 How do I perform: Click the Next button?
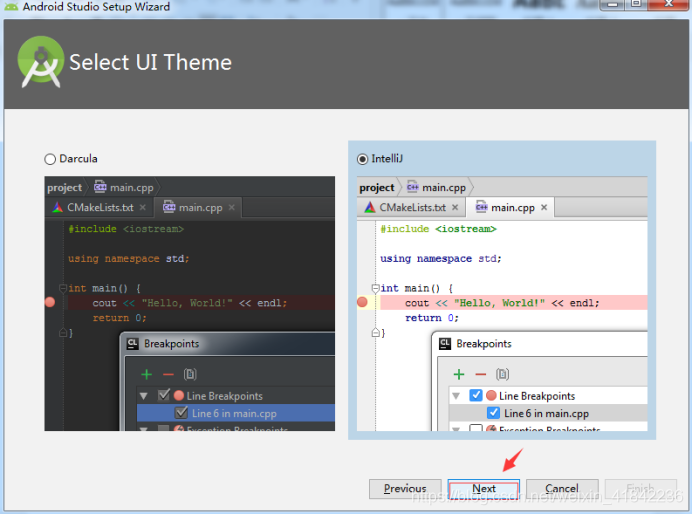pyautogui.click(x=484, y=489)
